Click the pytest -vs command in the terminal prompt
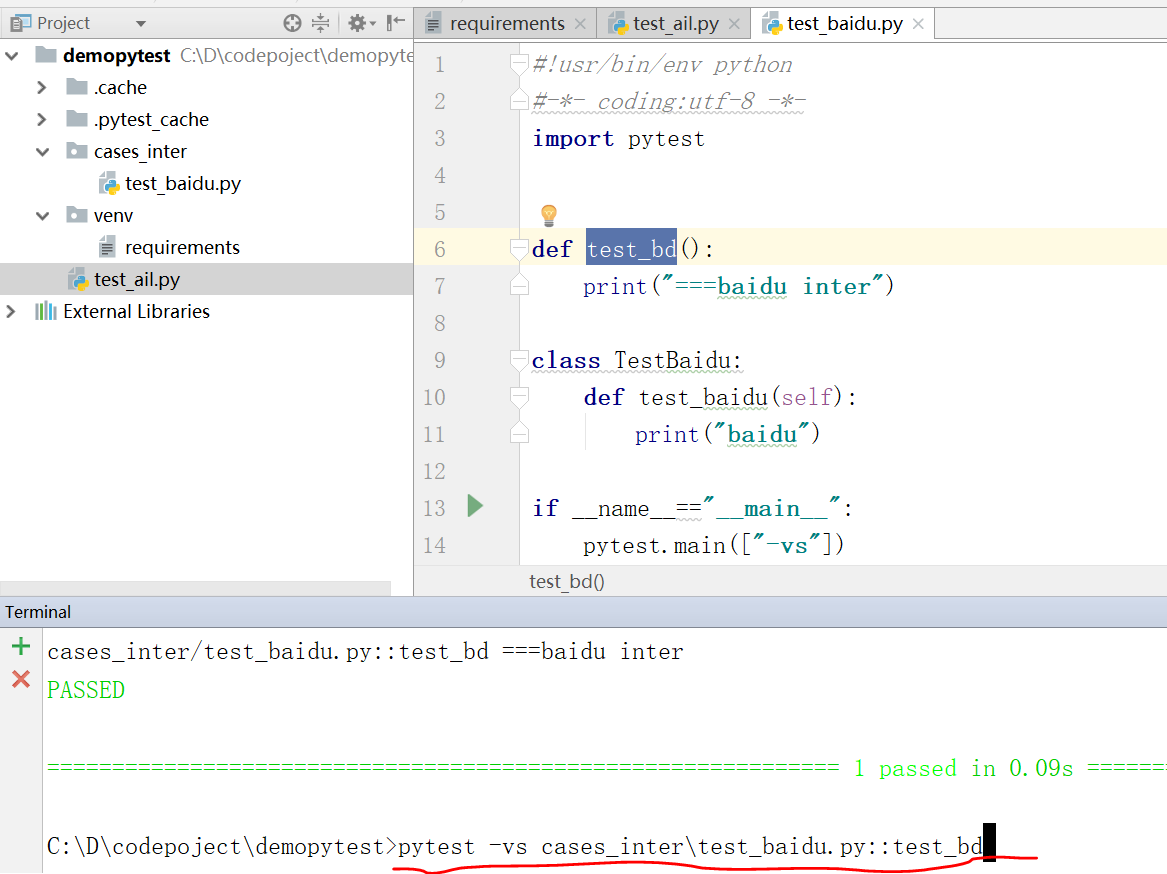 691,847
